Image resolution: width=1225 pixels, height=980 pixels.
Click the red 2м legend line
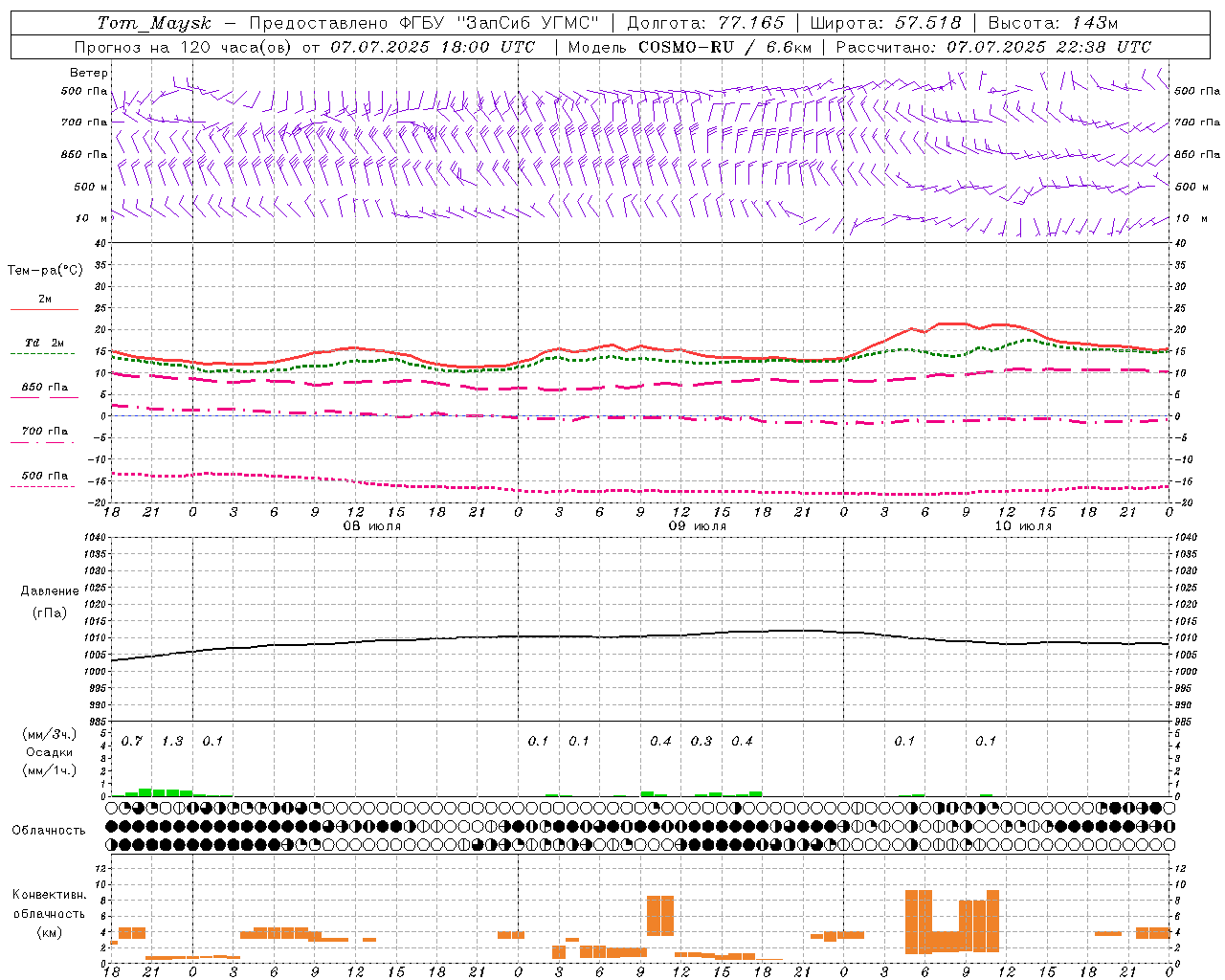coord(44,309)
